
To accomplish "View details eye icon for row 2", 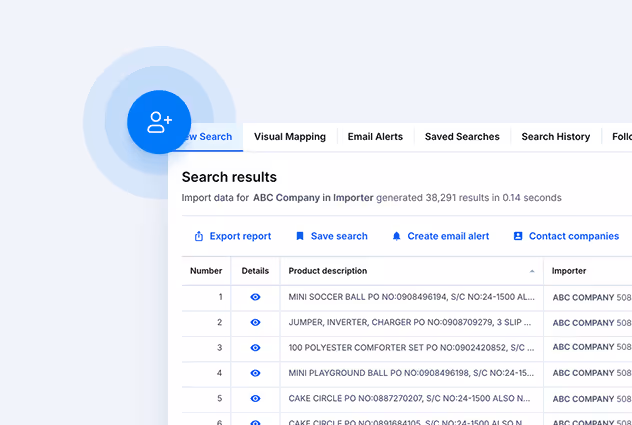I will tap(255, 323).
